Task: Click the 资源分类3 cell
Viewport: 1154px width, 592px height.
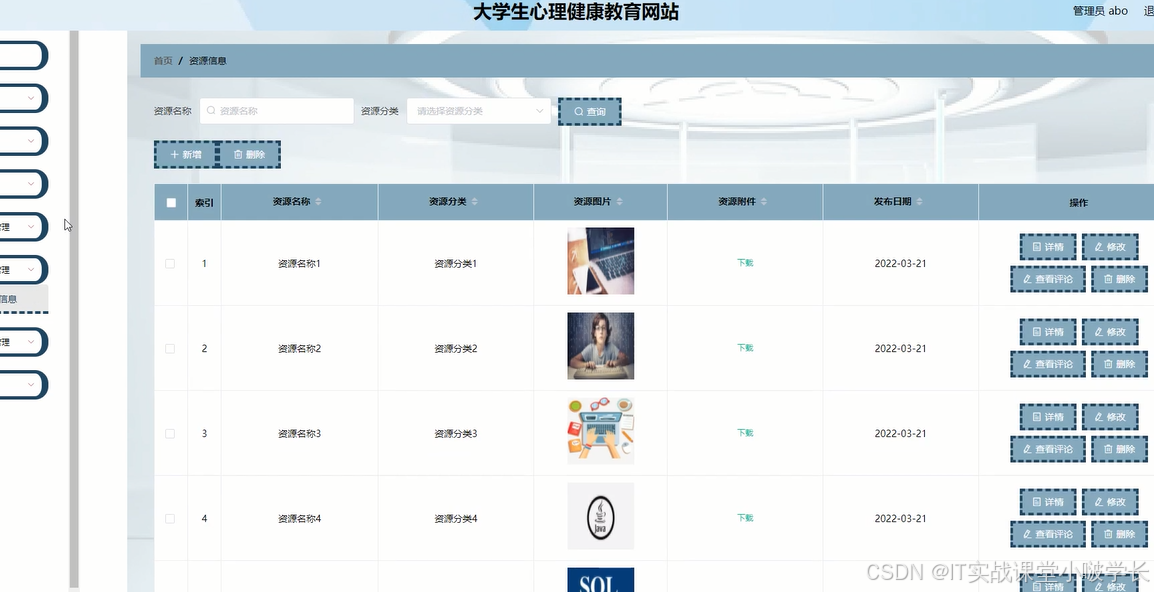Action: point(456,434)
